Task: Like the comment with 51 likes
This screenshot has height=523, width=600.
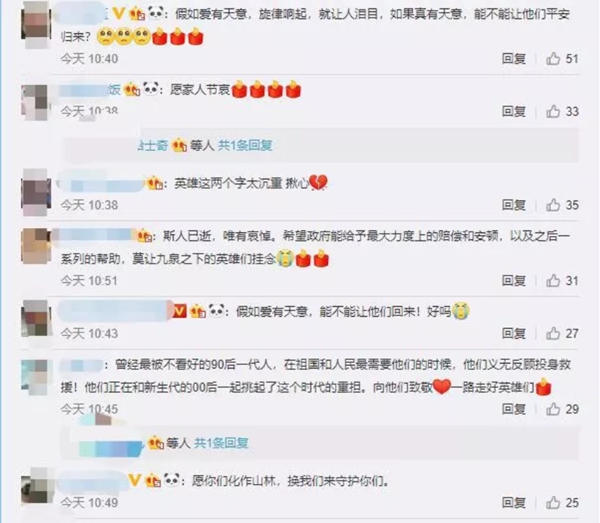Action: point(553,59)
